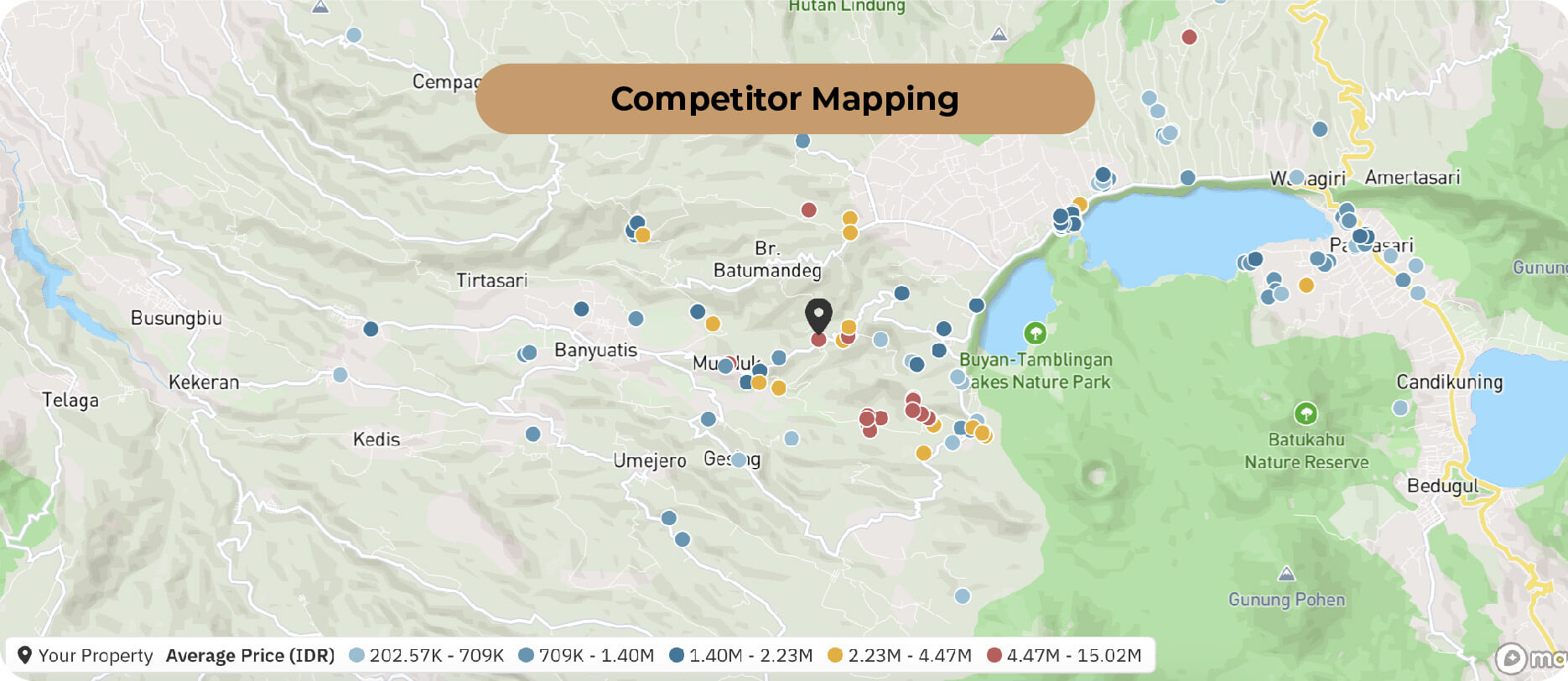Click the mountain icon near Hutan Lindung

click(999, 34)
